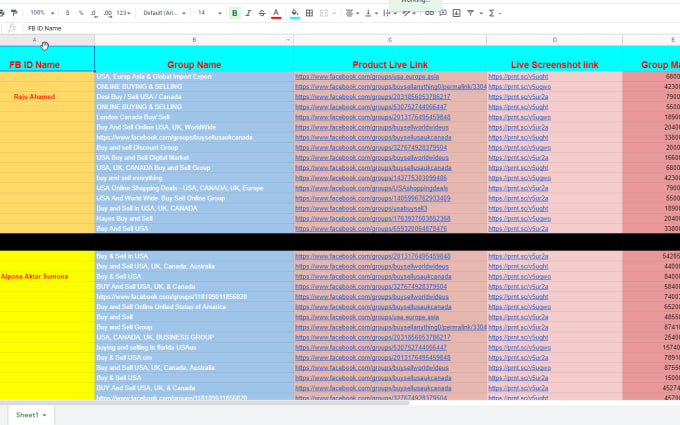Select the 'Product Live Link' header cell
The image size is (680, 425).
click(390, 59)
